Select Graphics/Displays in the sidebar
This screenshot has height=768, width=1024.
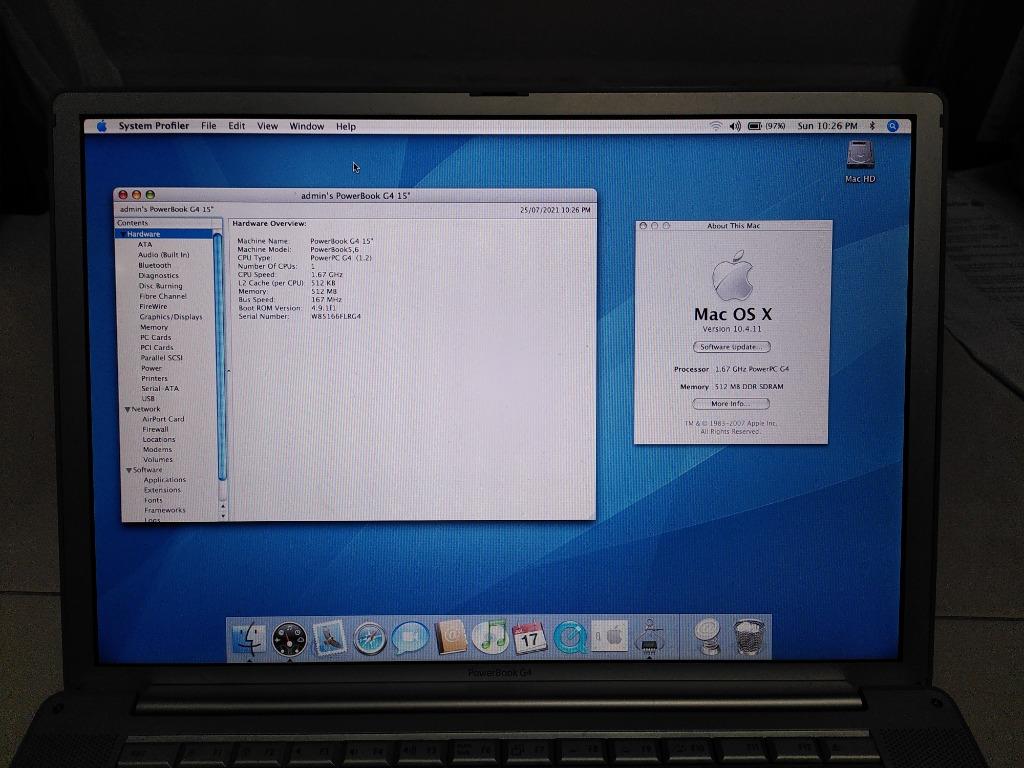coord(171,317)
